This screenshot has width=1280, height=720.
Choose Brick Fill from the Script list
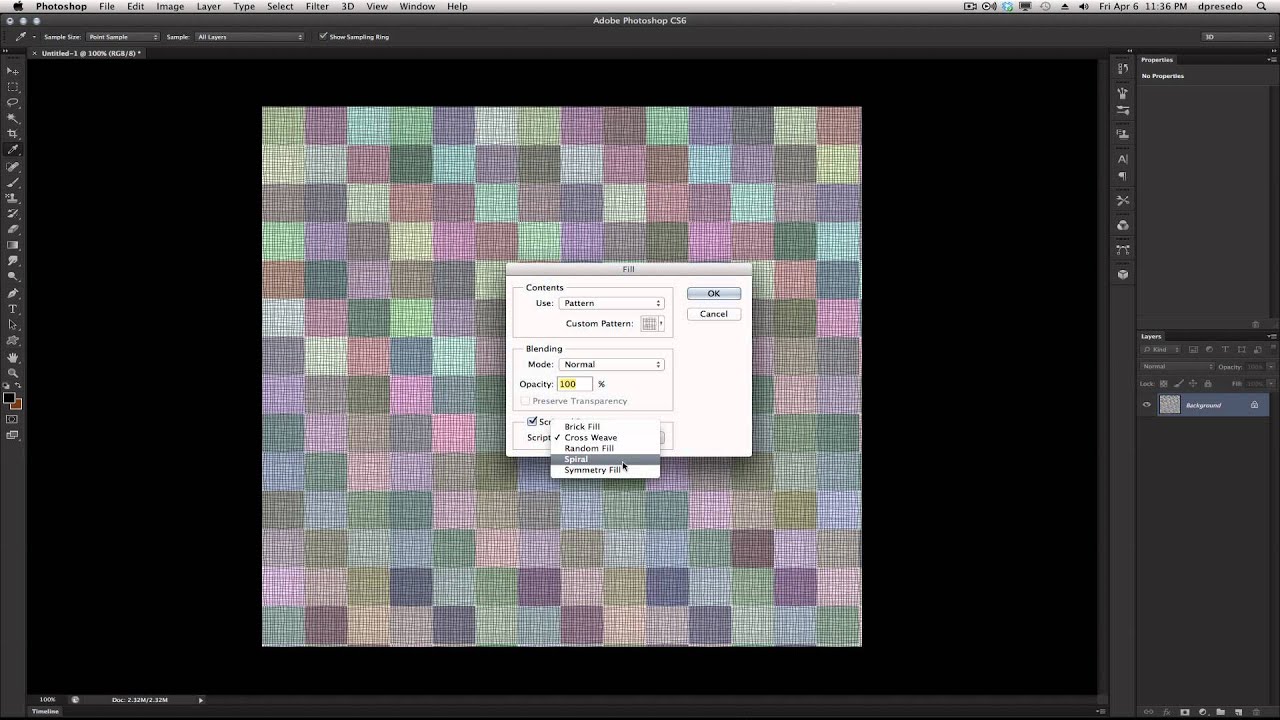605,427
